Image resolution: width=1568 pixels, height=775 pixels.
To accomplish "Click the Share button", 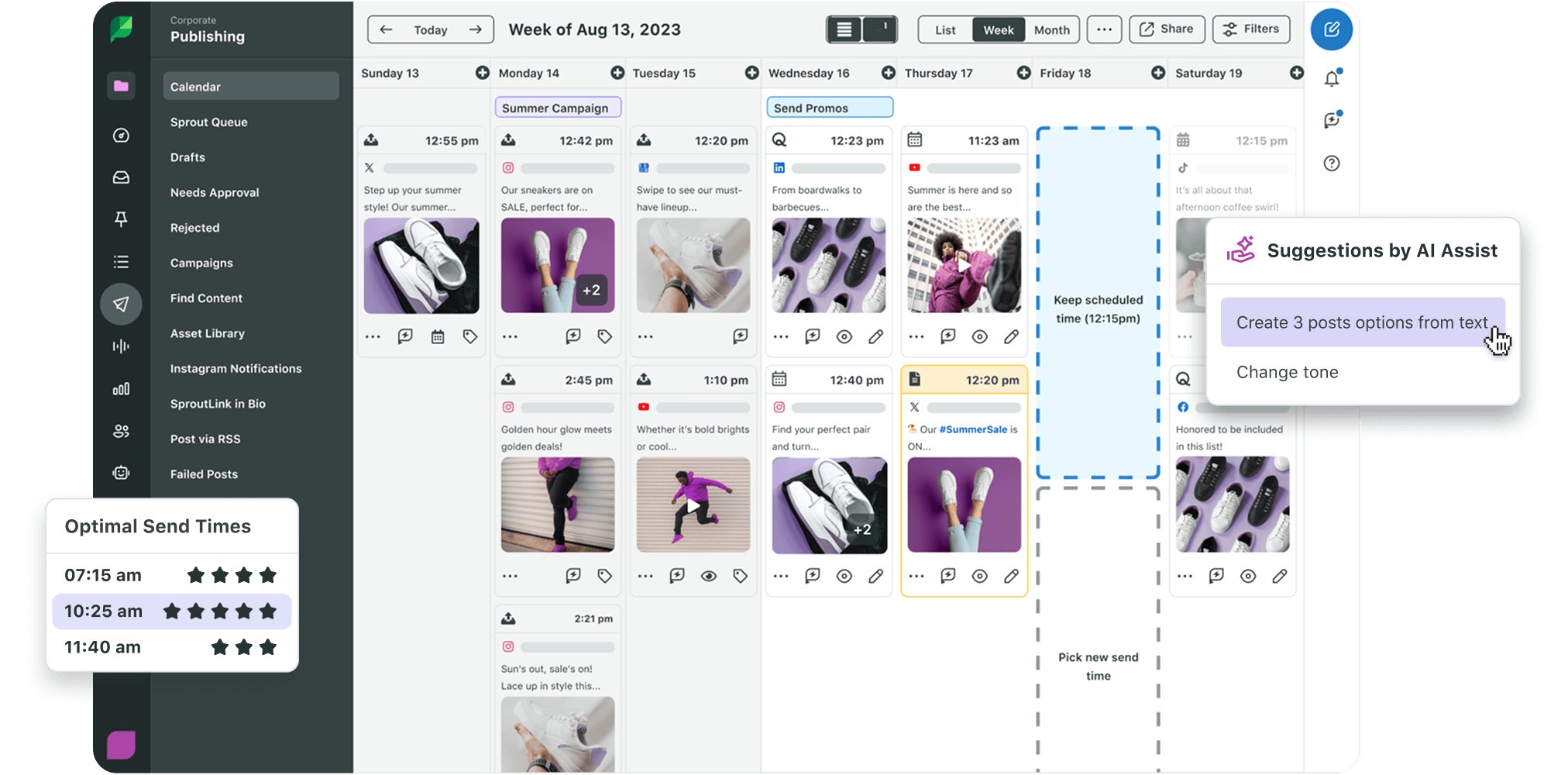I will (x=1167, y=29).
